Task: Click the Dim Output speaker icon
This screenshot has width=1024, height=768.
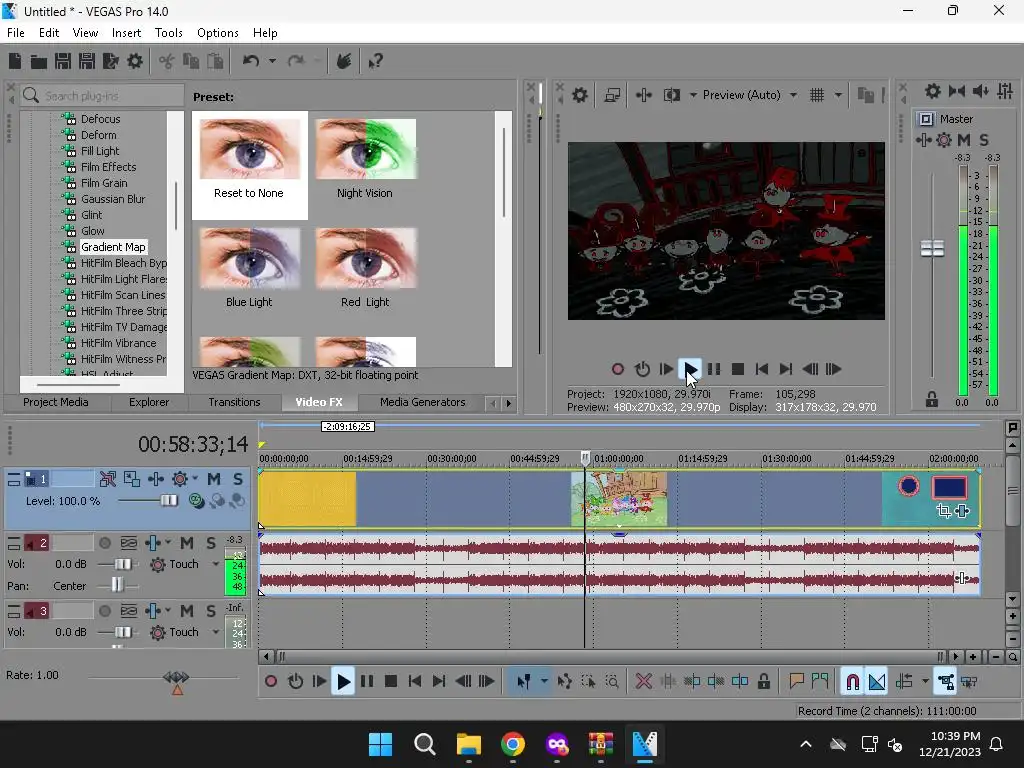Action: click(980, 91)
